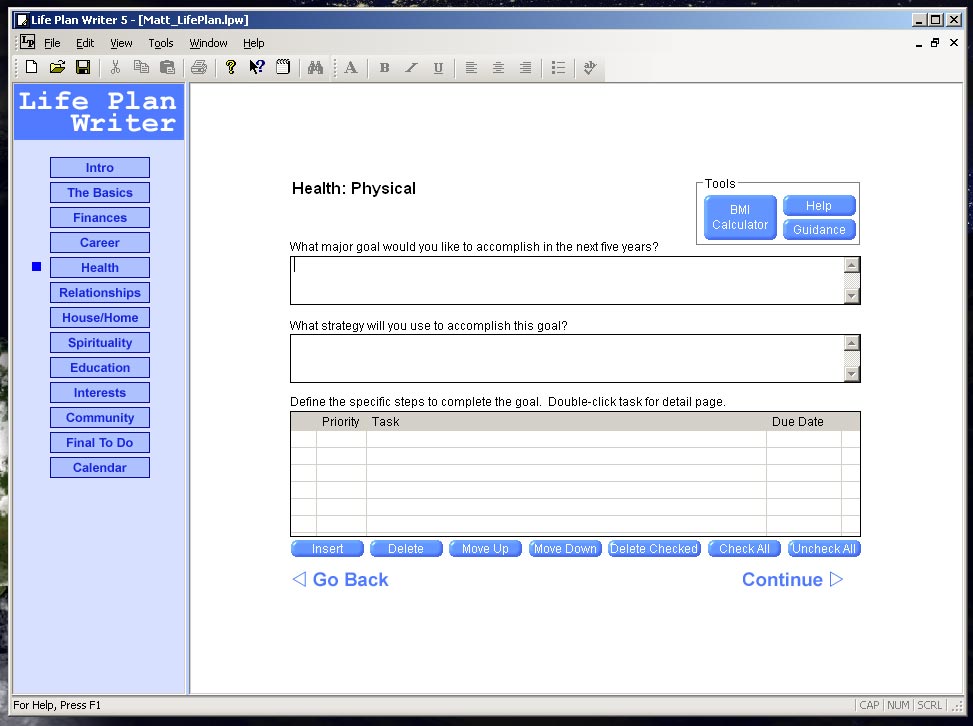Click the five-year major goal text field

coord(567,280)
